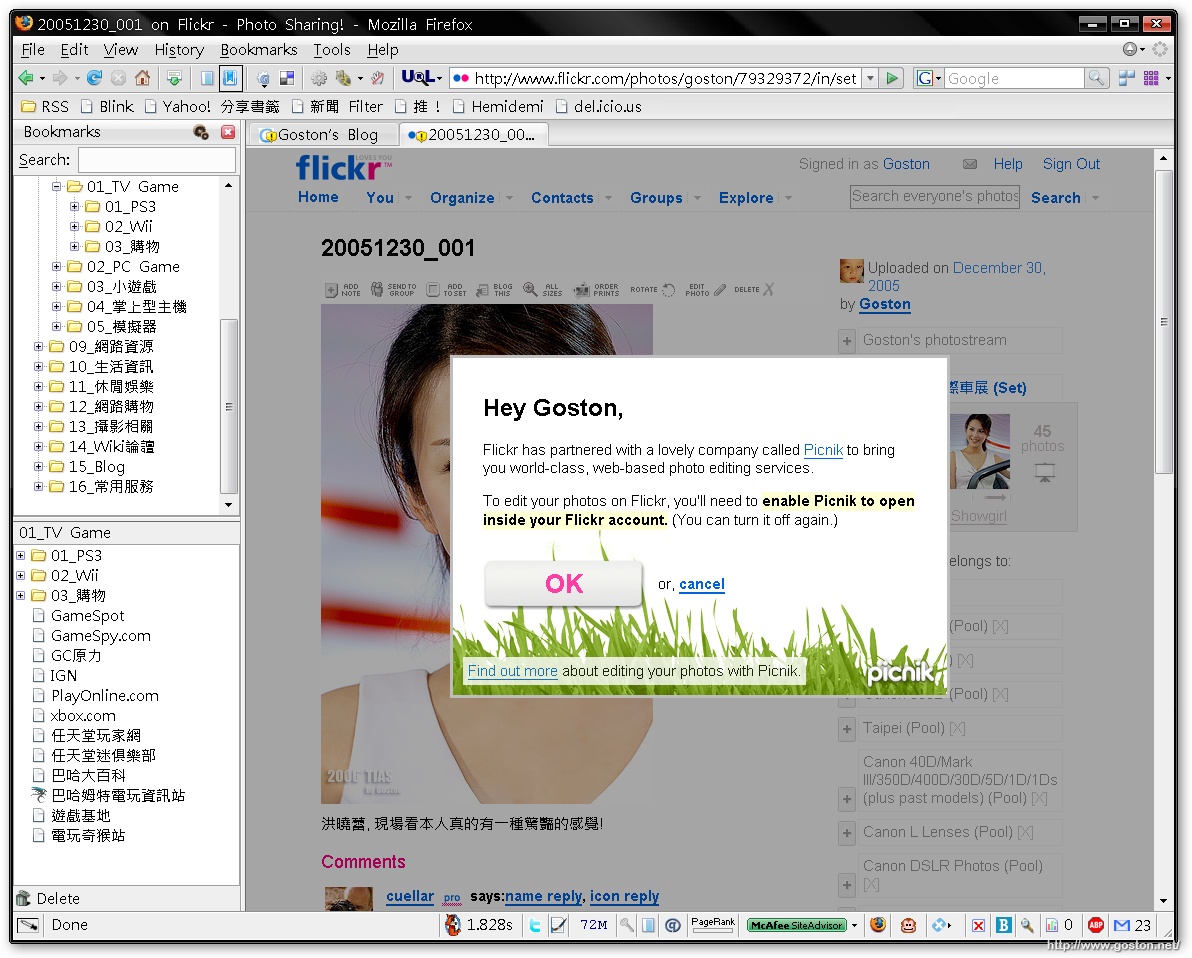Open the RSS bookmark folder on the toolbar
Viewport: 1192px width, 958px height.
tap(45, 106)
